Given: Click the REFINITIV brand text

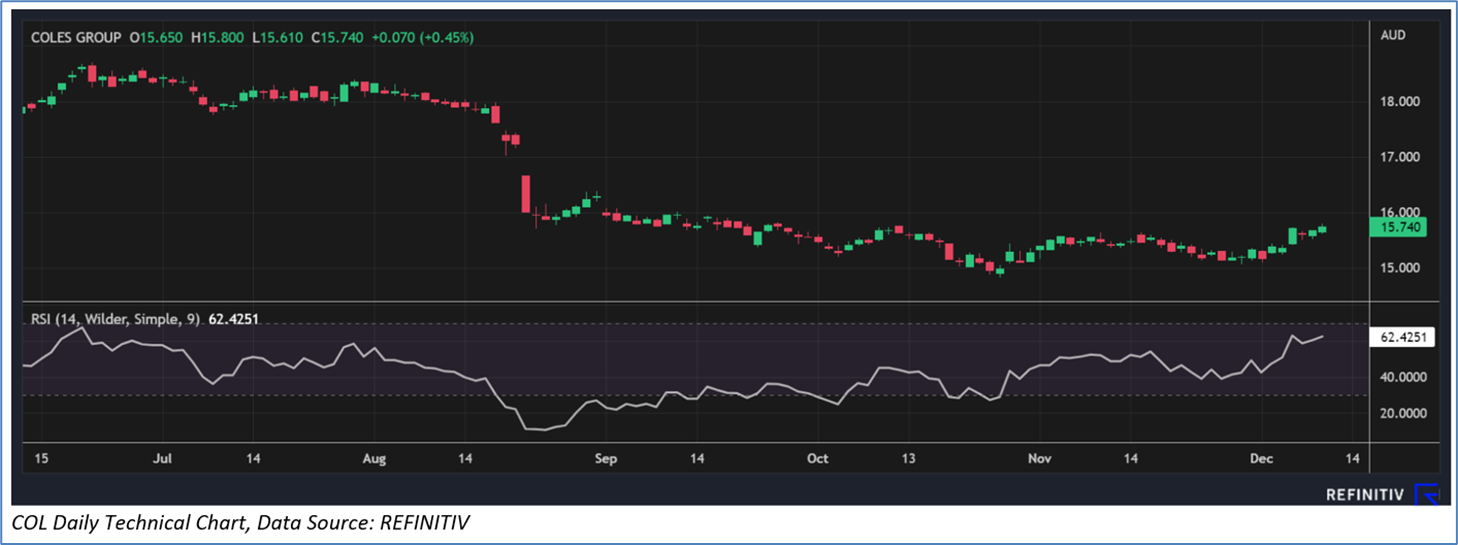Looking at the screenshot, I should pos(1367,495).
